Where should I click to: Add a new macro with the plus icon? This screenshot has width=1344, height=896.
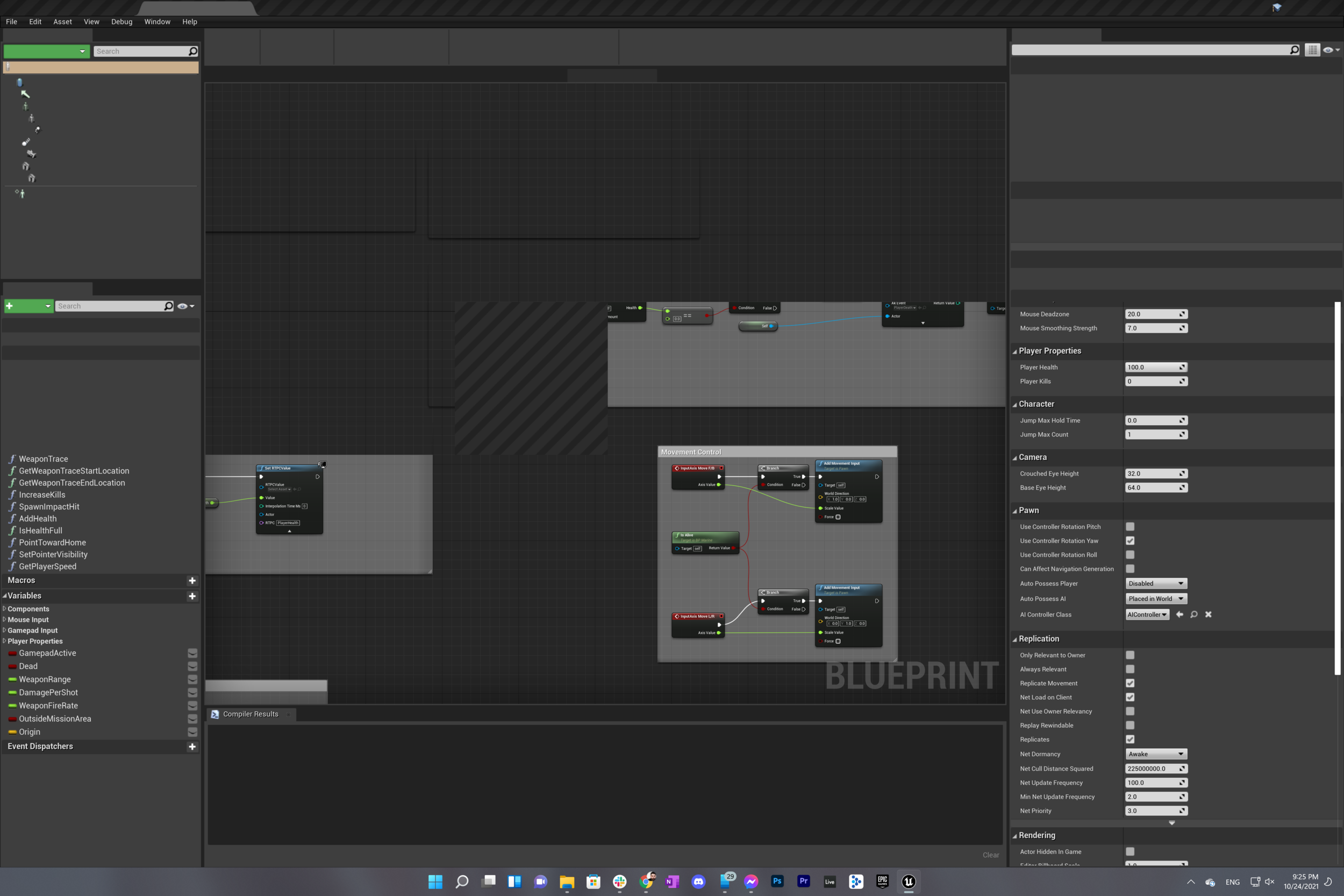pos(192,580)
